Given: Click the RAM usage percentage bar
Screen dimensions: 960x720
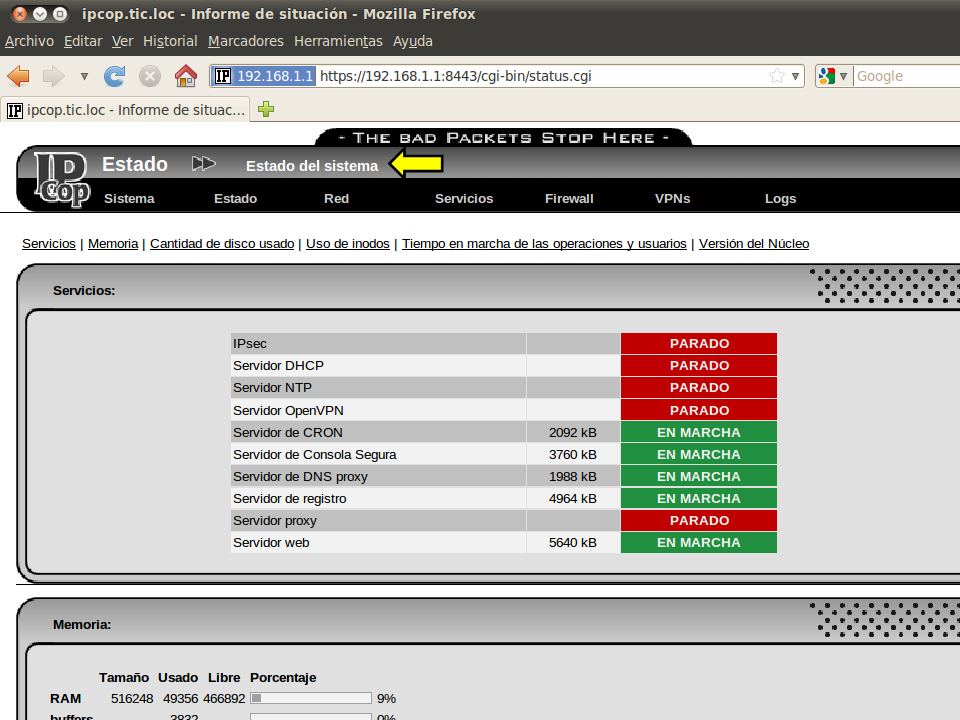Looking at the screenshot, I should (310, 698).
